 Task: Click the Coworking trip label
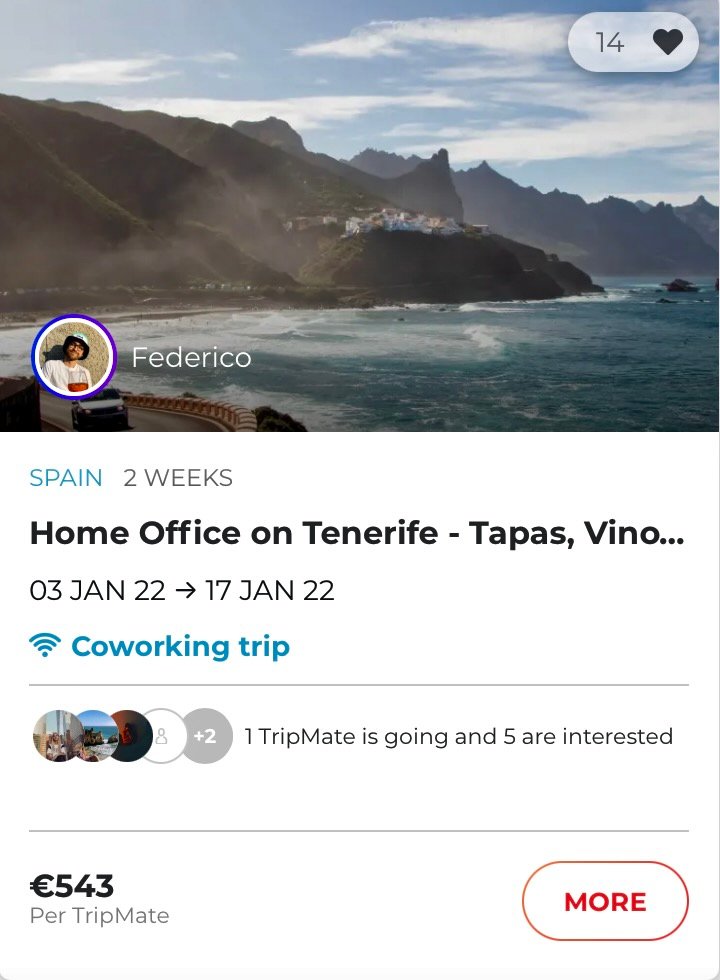[180, 646]
